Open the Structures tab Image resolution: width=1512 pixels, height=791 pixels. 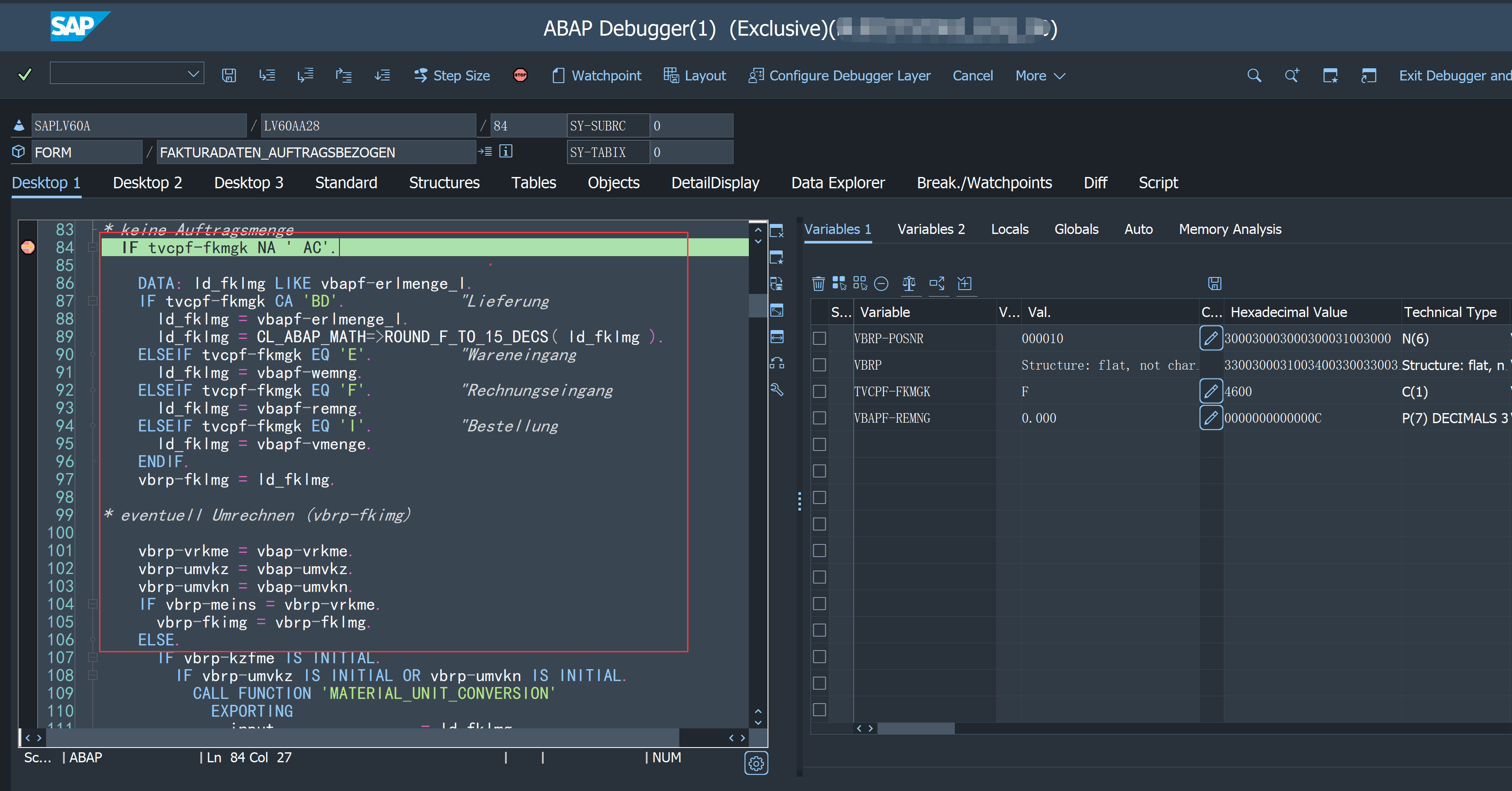[x=444, y=183]
